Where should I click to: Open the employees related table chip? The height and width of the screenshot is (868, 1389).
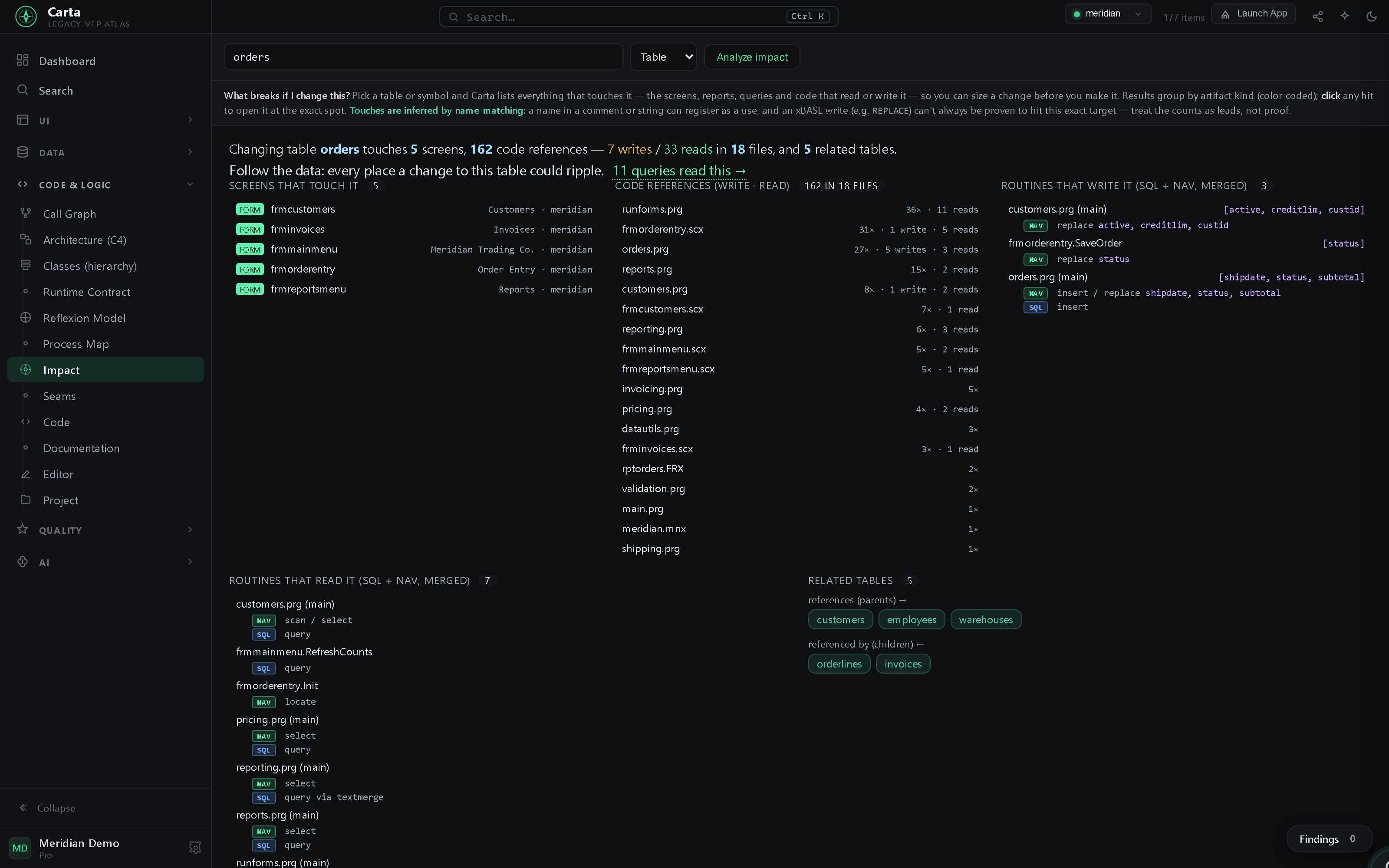[x=912, y=619]
